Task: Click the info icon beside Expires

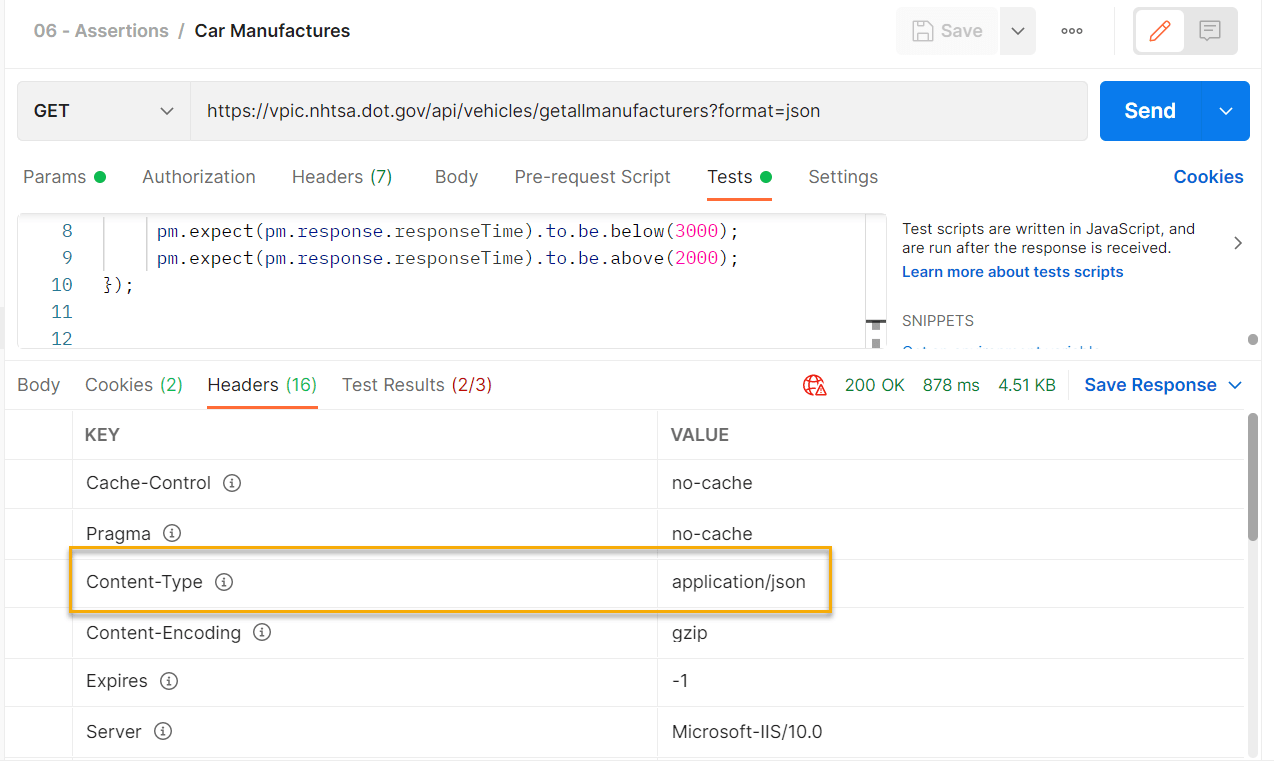Action: point(169,681)
